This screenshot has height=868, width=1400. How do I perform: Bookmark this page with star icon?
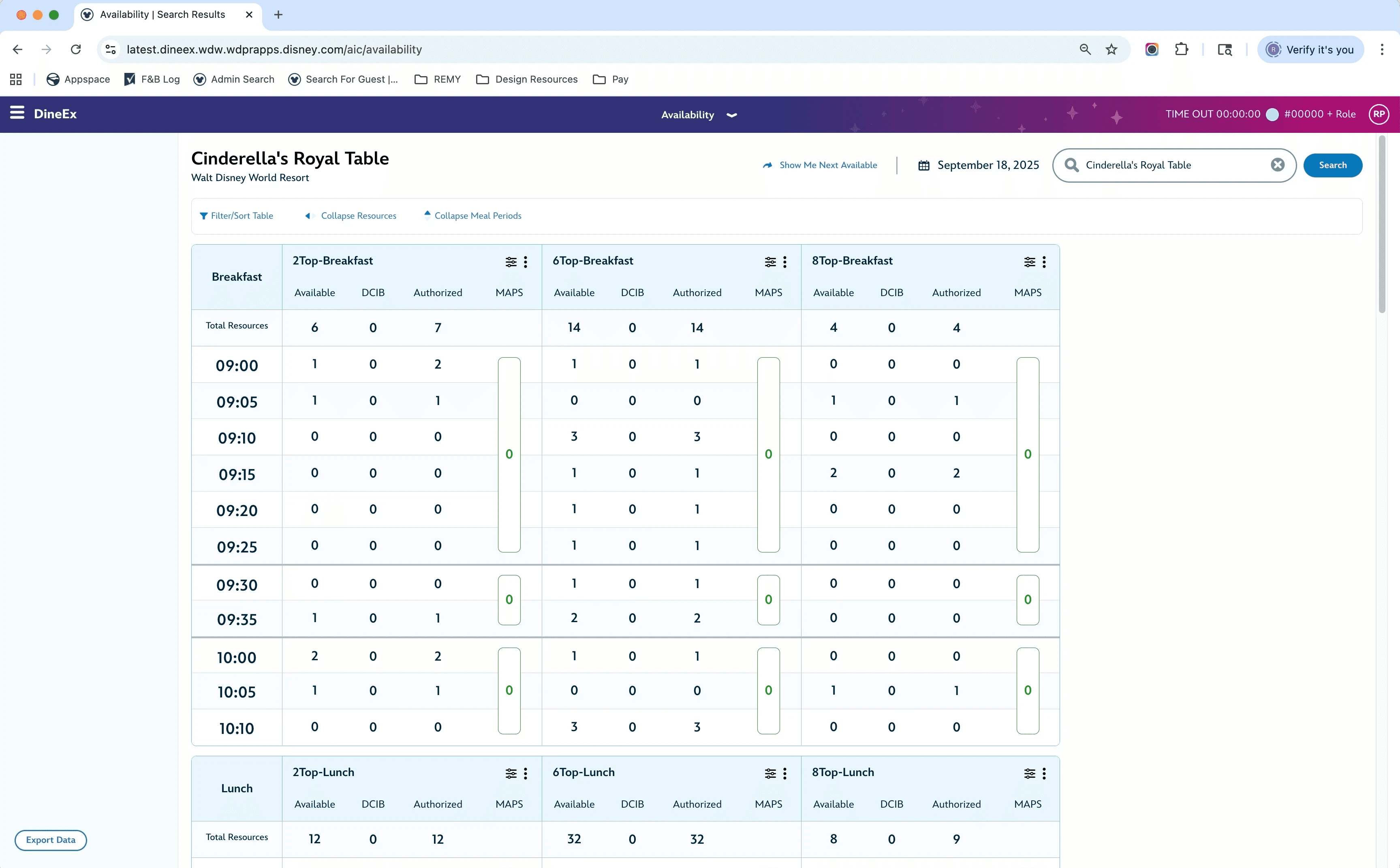pos(1112,49)
